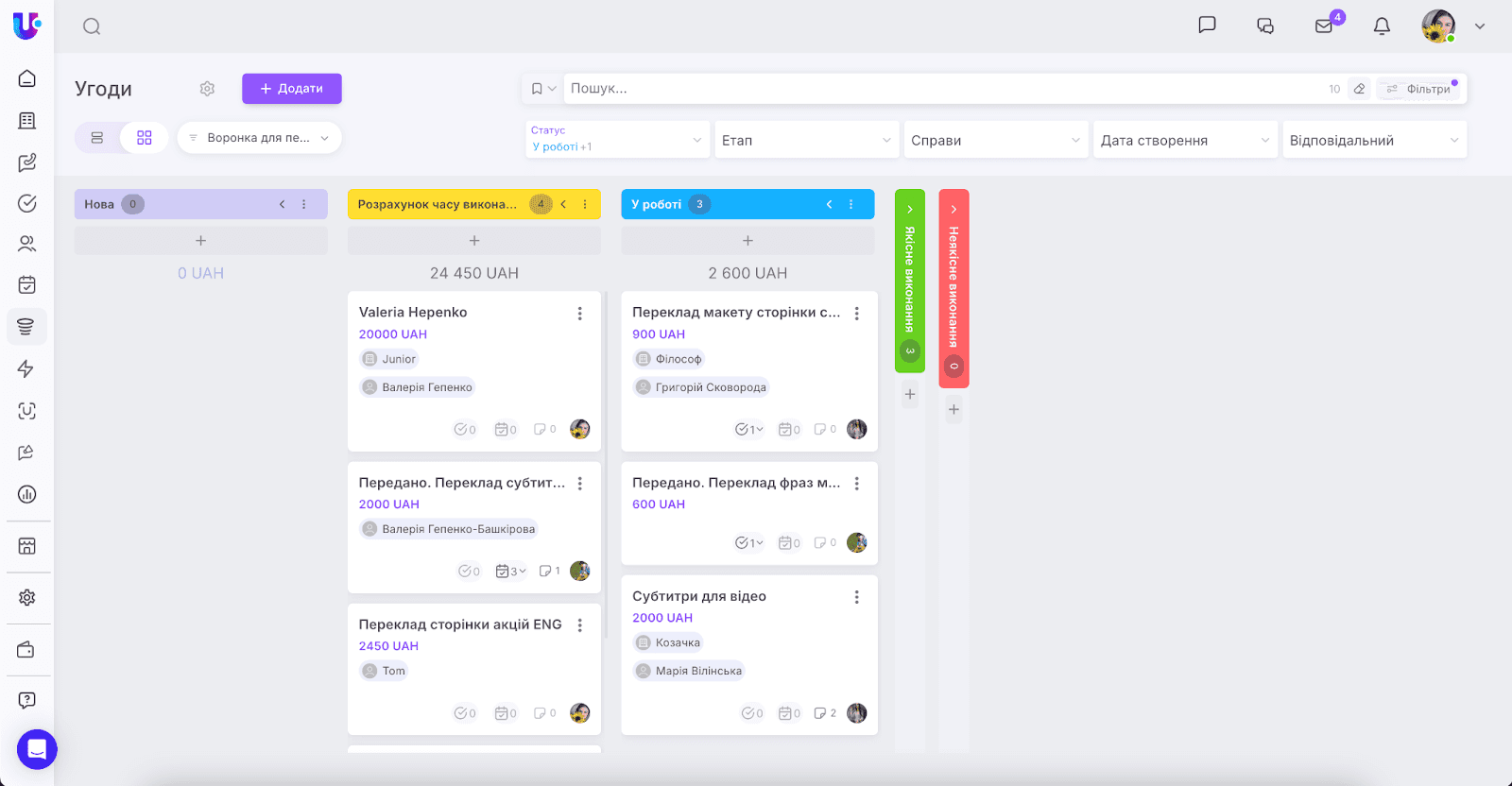Add a deal to Розрахунок часу column
1512x786 pixels.
(474, 241)
